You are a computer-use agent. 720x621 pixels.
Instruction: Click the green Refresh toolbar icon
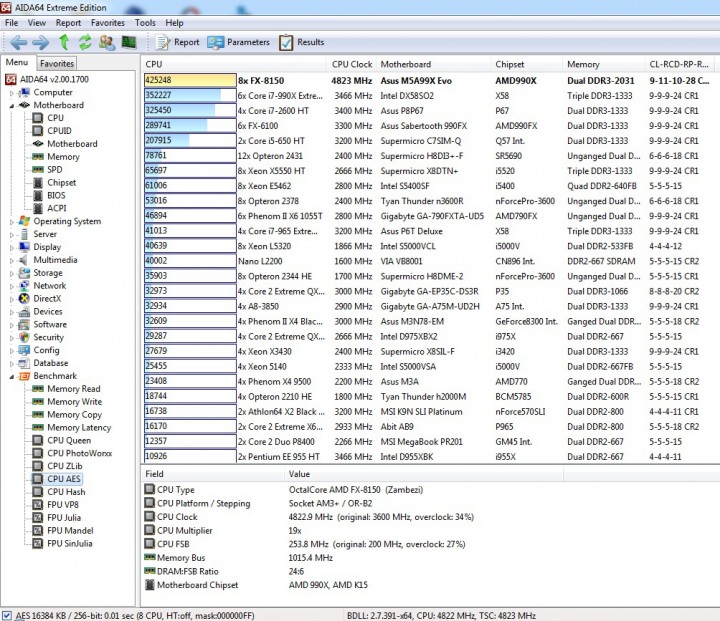pos(85,42)
